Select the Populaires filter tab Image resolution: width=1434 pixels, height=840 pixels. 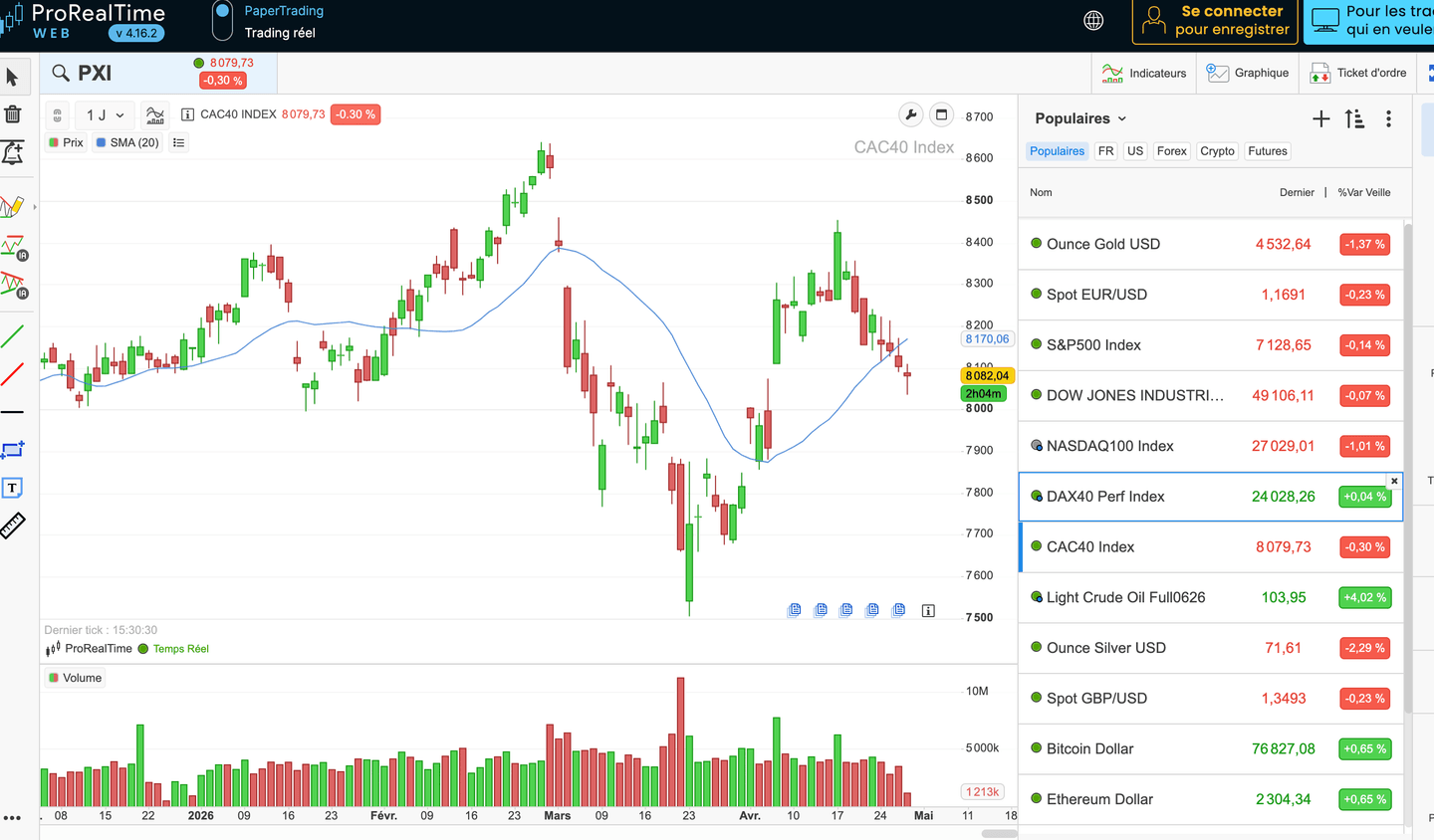pos(1057,151)
